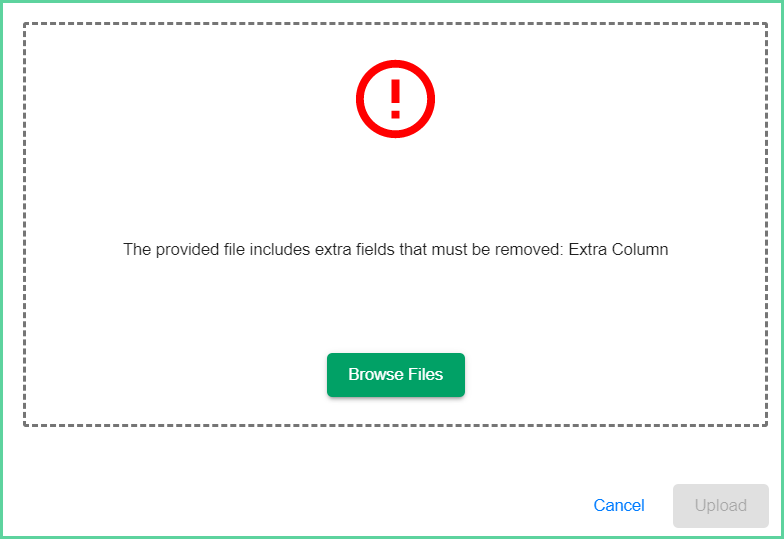Choose another file with Browse Files
Screen dimensions: 784x539
396,374
